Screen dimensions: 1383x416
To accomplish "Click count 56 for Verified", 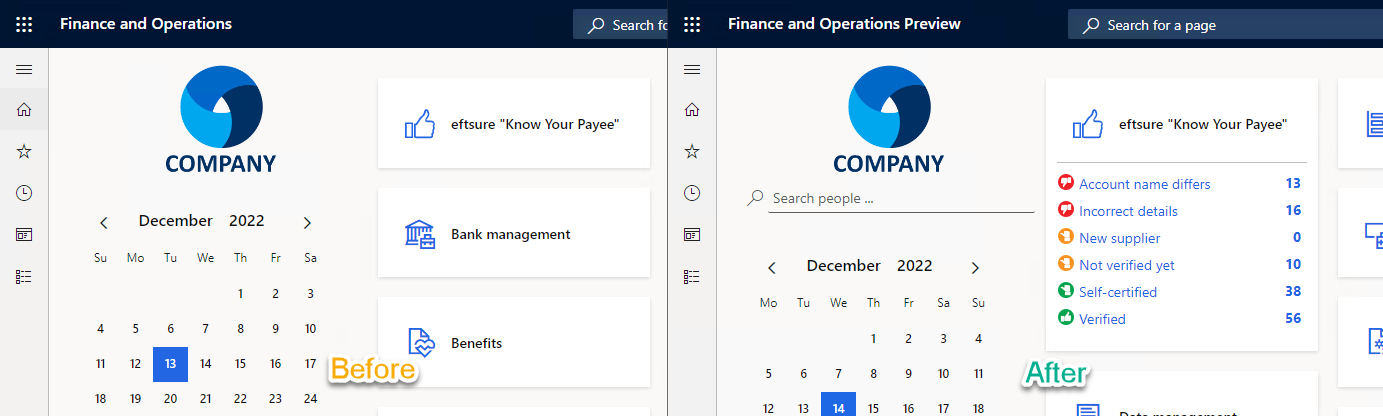I will [1293, 318].
